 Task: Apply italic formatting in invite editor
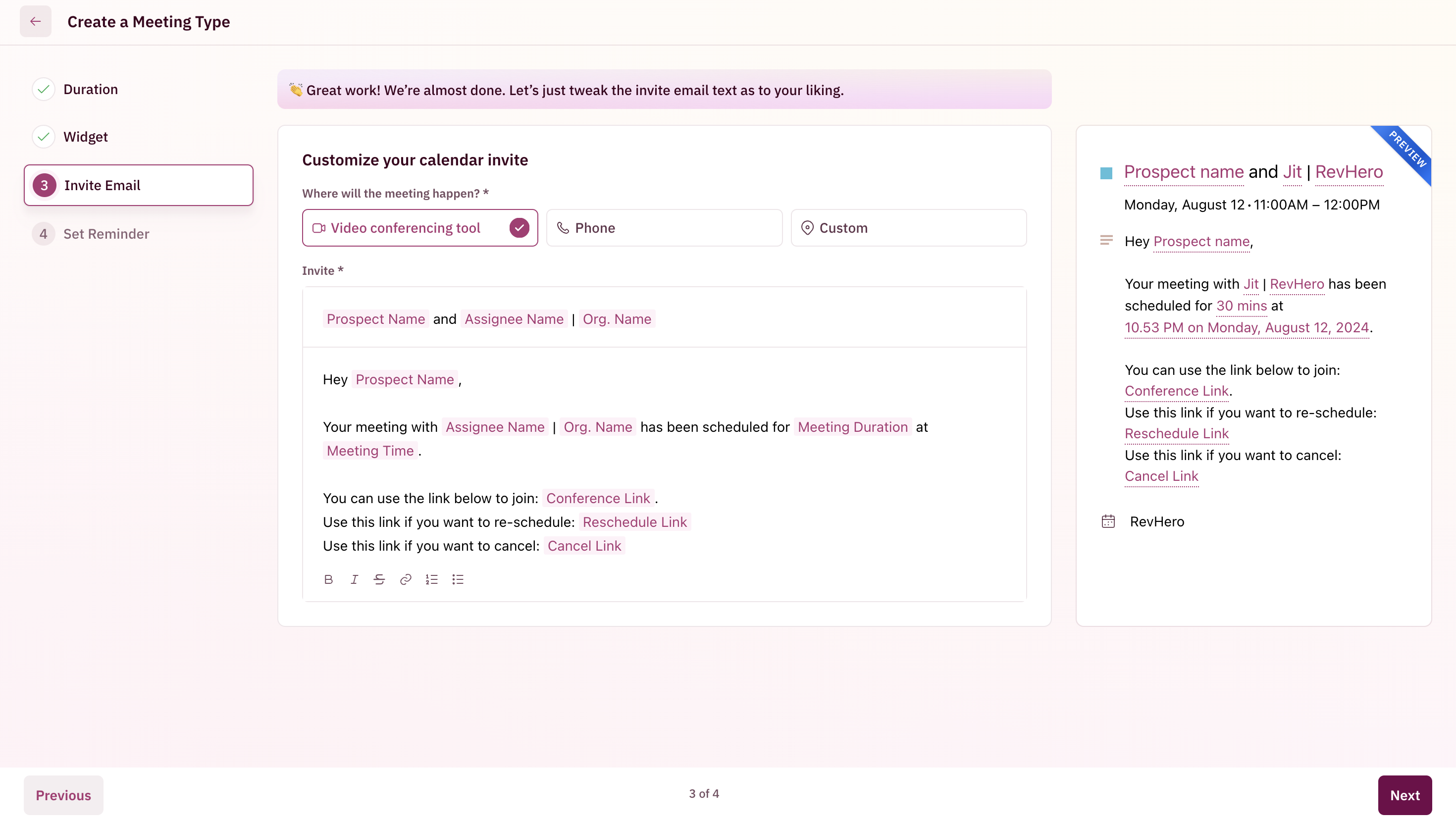coord(355,579)
